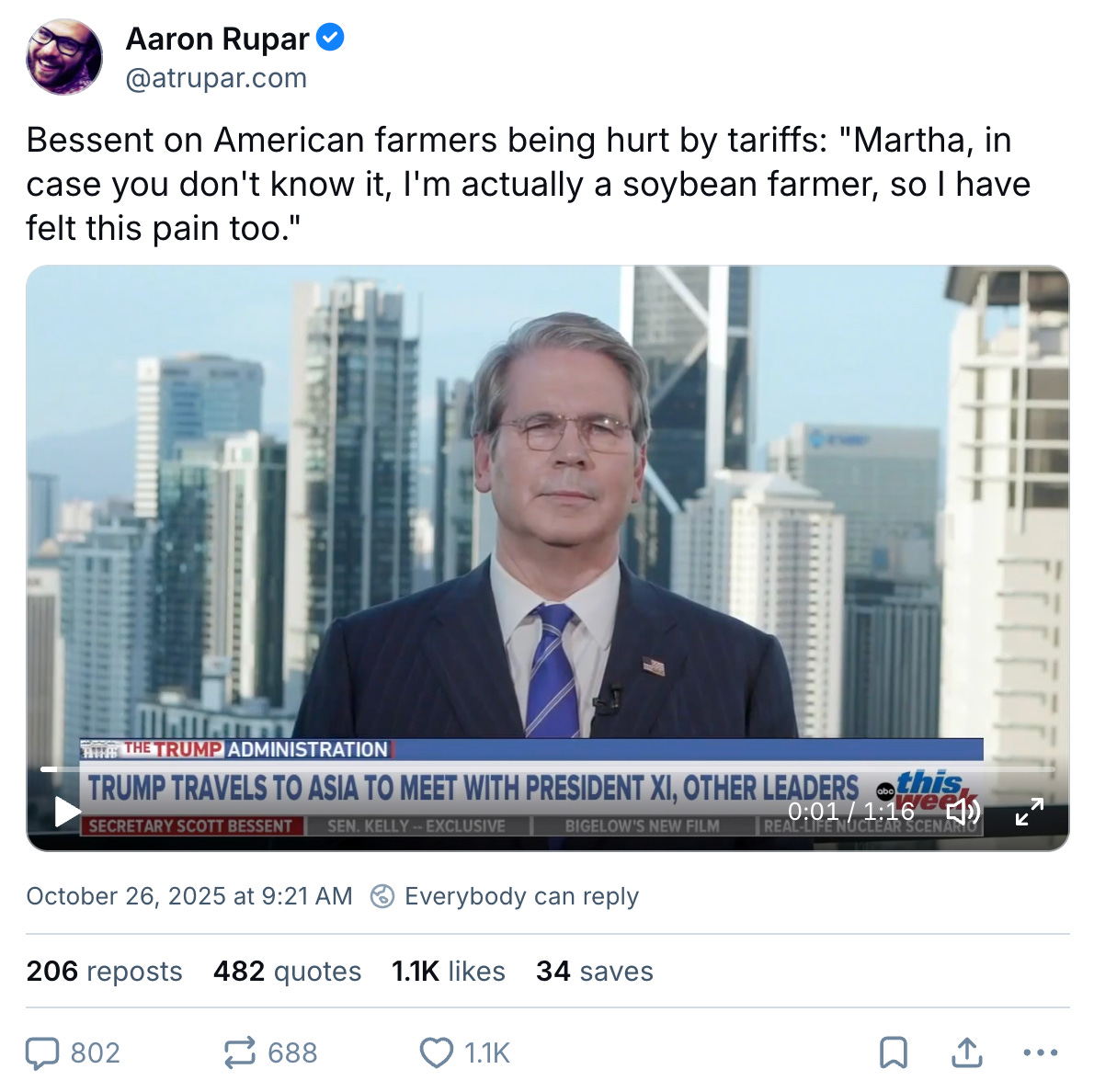Screen dimensions: 1094x1092
Task: Open Aaron Rupar's profile picture
Action: (66, 55)
